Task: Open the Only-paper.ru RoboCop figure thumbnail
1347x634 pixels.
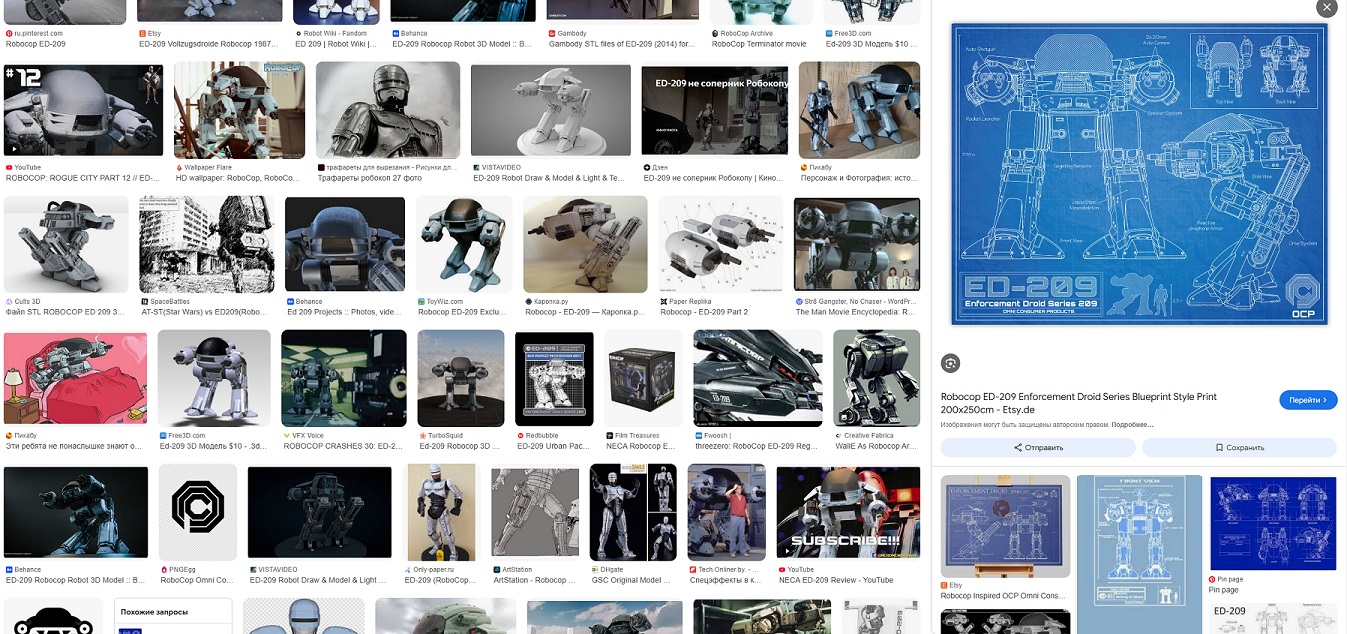Action: pos(441,513)
